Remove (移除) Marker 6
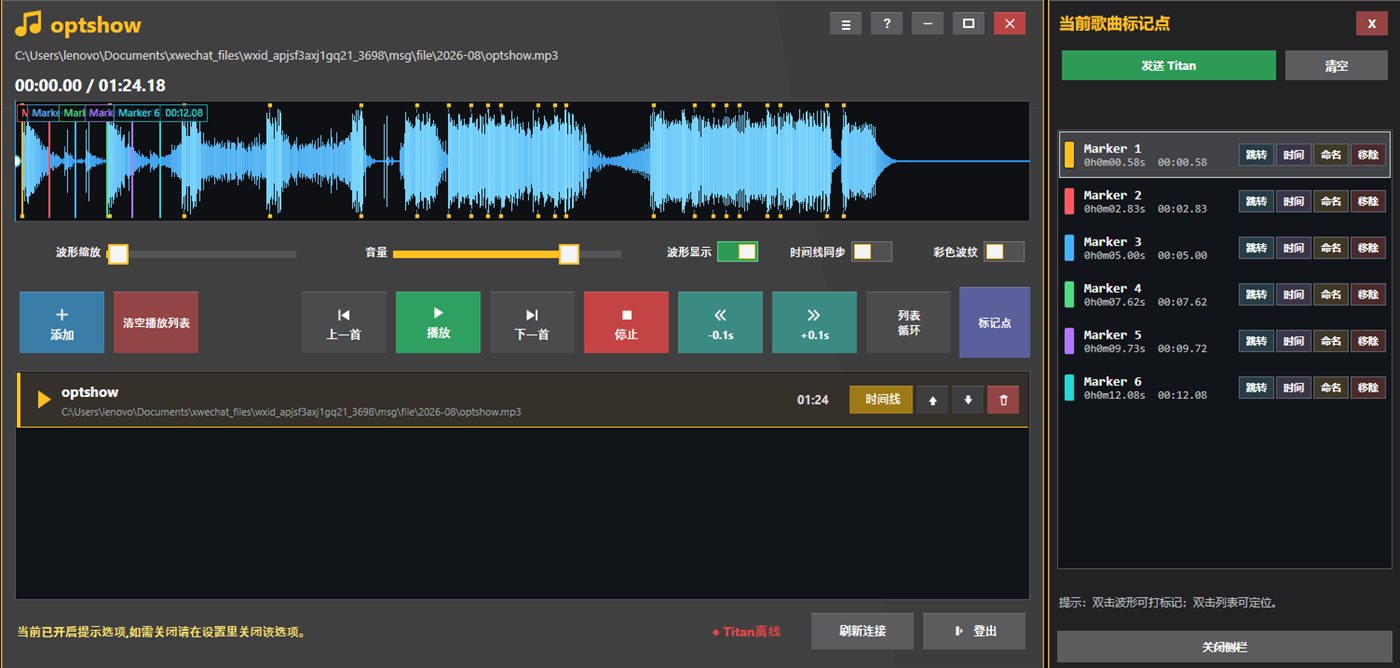Image resolution: width=1400 pixels, height=668 pixels. [x=1368, y=387]
